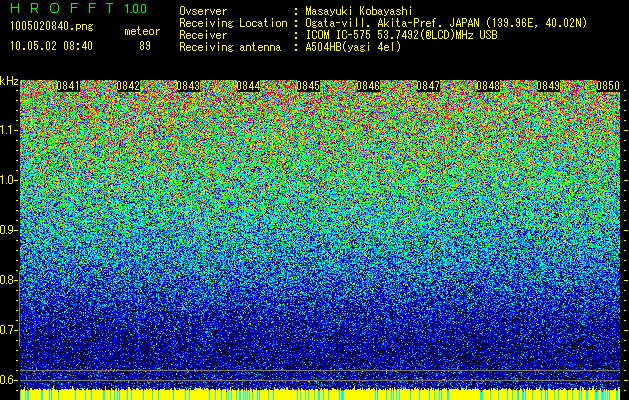The height and width of the screenshot is (400, 629).
Task: Click the A504HB(yagi 4el) antenna text
Action: pyautogui.click(x=353, y=47)
